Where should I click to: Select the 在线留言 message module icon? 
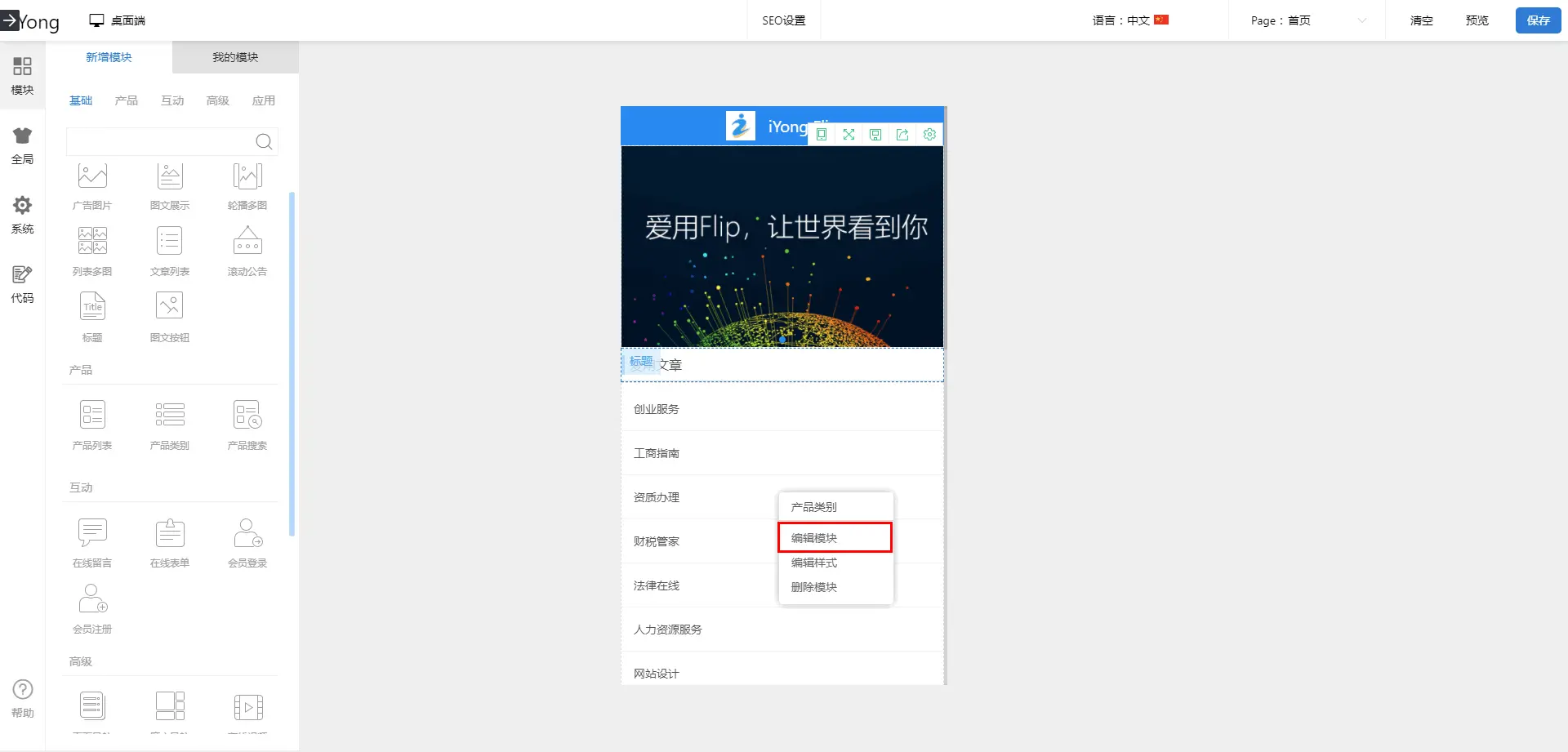pyautogui.click(x=92, y=534)
